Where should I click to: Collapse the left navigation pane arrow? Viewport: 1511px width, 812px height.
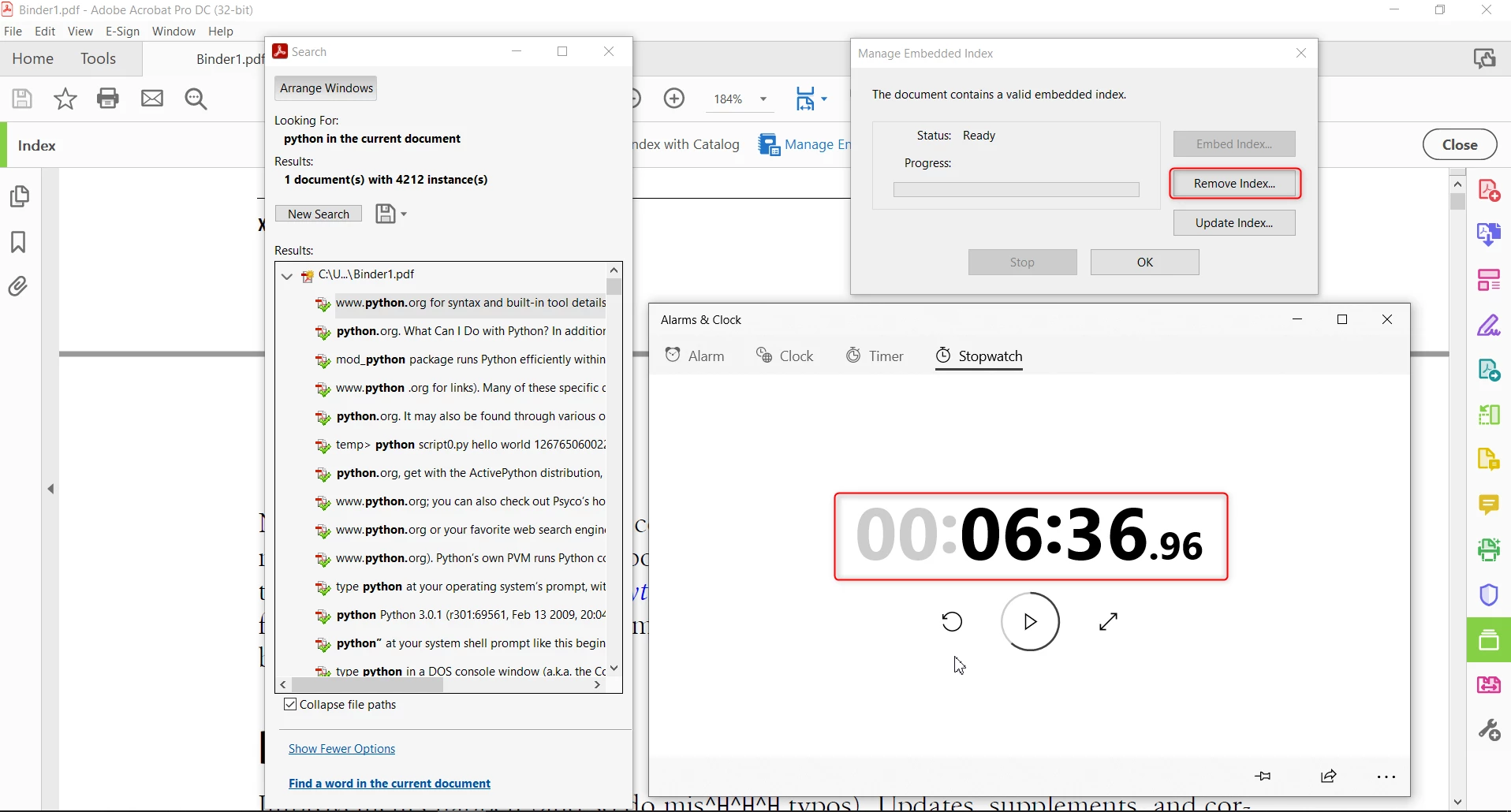point(51,490)
